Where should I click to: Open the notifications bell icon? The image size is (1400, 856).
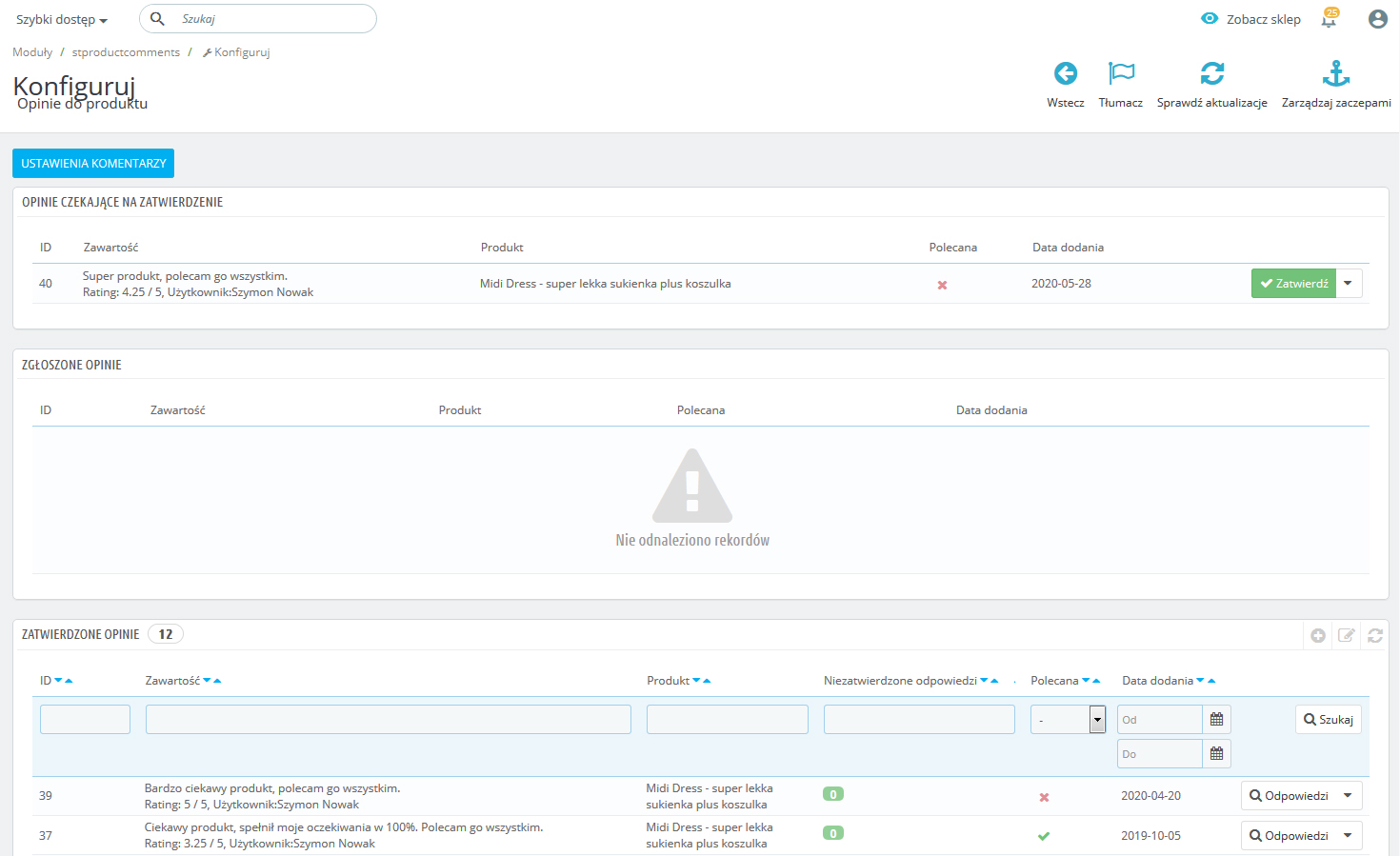coord(1329,19)
